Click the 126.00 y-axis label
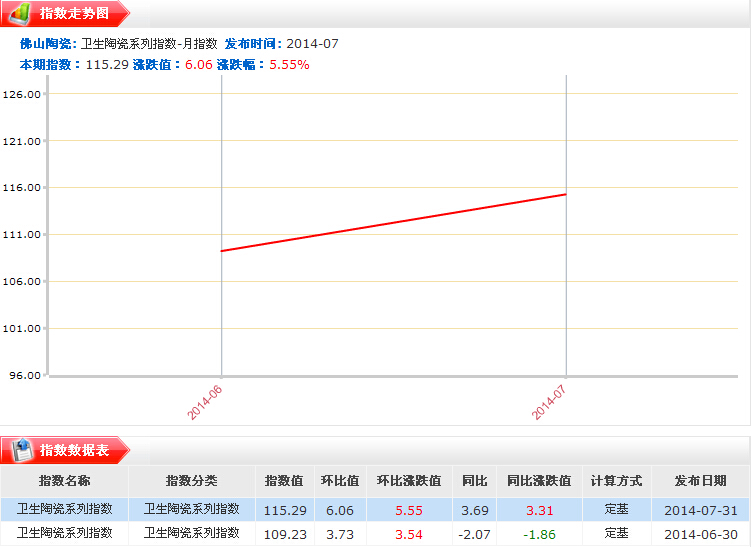 click(22, 95)
